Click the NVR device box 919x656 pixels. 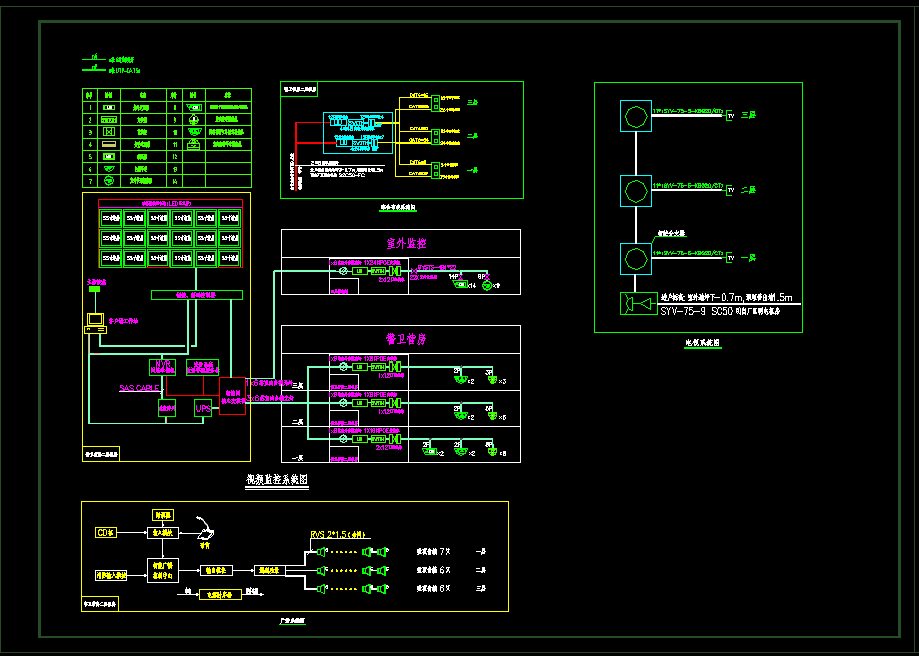[x=161, y=367]
